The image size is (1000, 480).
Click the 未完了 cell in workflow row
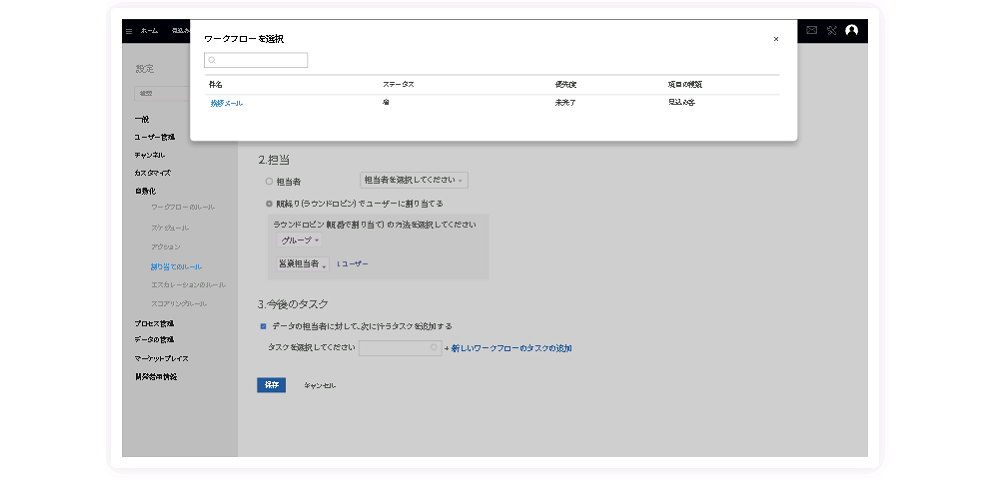click(x=565, y=103)
